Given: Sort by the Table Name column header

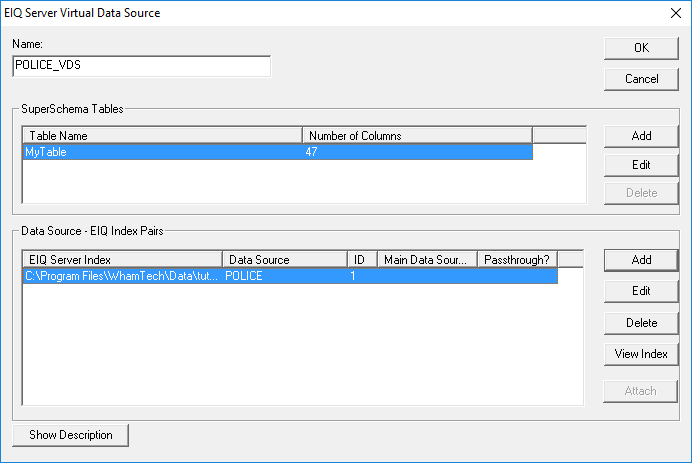Looking at the screenshot, I should (162, 136).
